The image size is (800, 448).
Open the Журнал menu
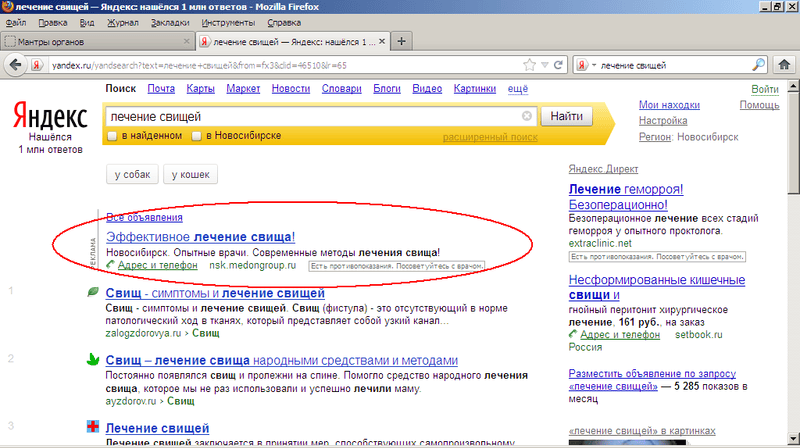click(122, 23)
